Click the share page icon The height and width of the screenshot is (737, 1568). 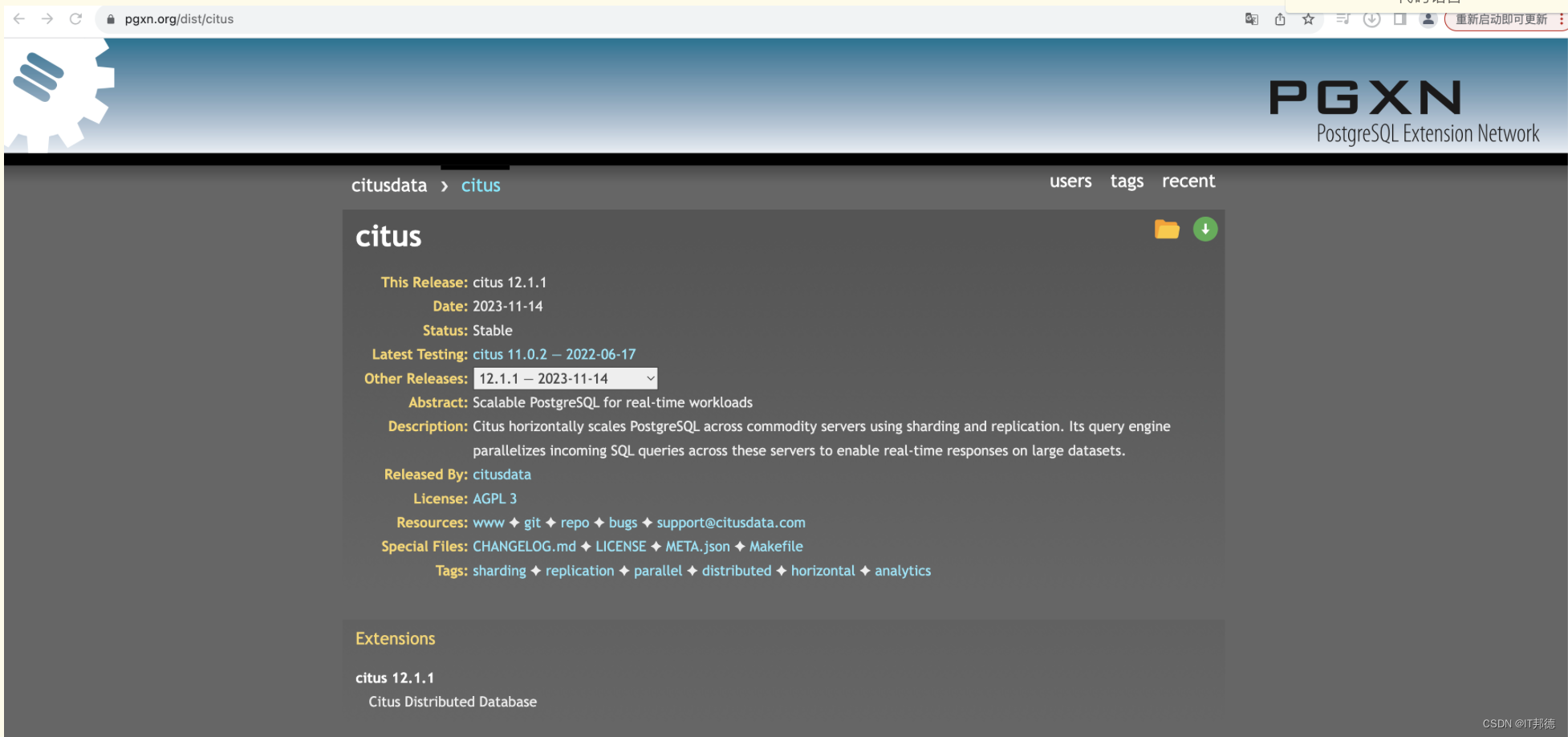(x=1280, y=19)
